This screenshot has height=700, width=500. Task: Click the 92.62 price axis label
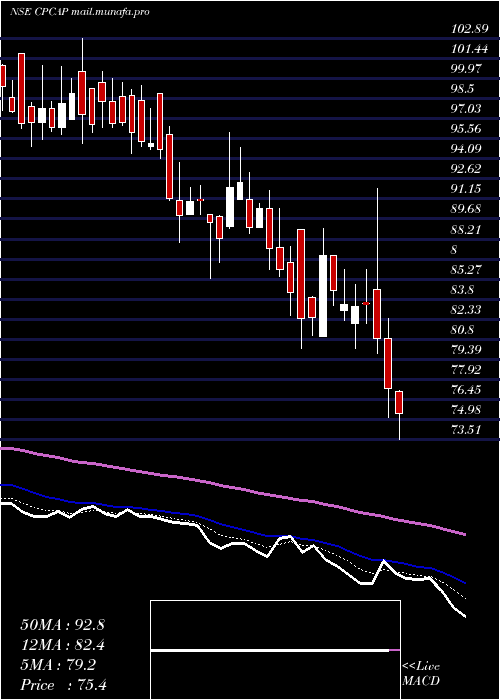pyautogui.click(x=466, y=170)
